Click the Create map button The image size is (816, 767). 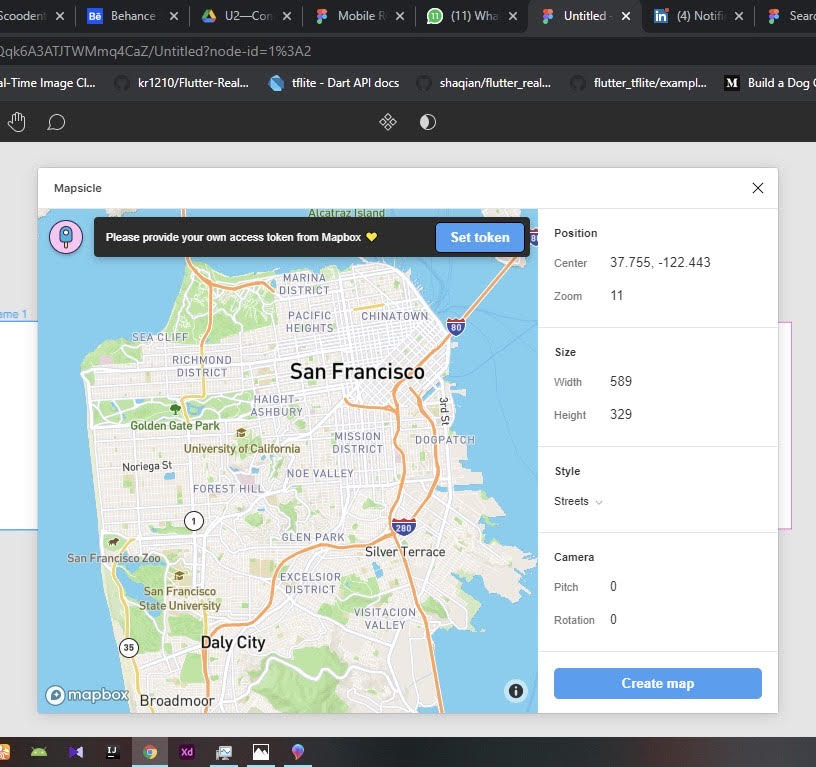point(657,683)
